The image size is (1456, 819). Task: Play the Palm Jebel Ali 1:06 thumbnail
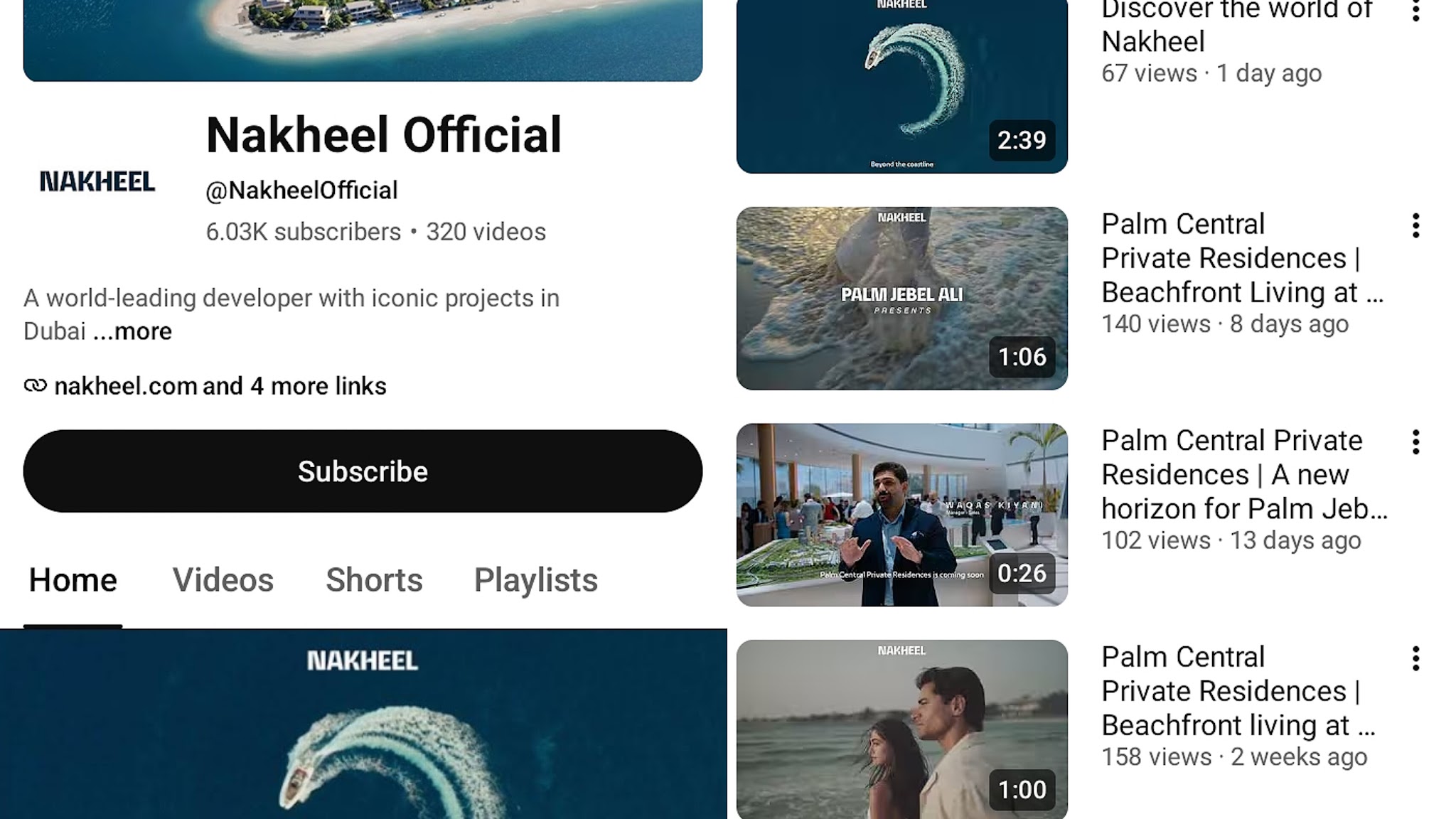click(x=901, y=298)
